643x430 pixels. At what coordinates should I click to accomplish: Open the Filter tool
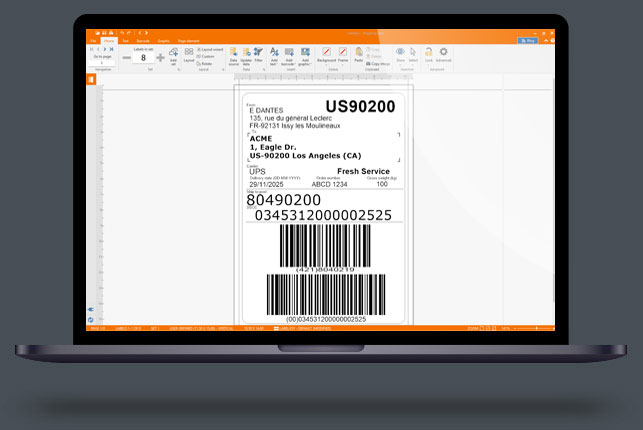coord(259,52)
